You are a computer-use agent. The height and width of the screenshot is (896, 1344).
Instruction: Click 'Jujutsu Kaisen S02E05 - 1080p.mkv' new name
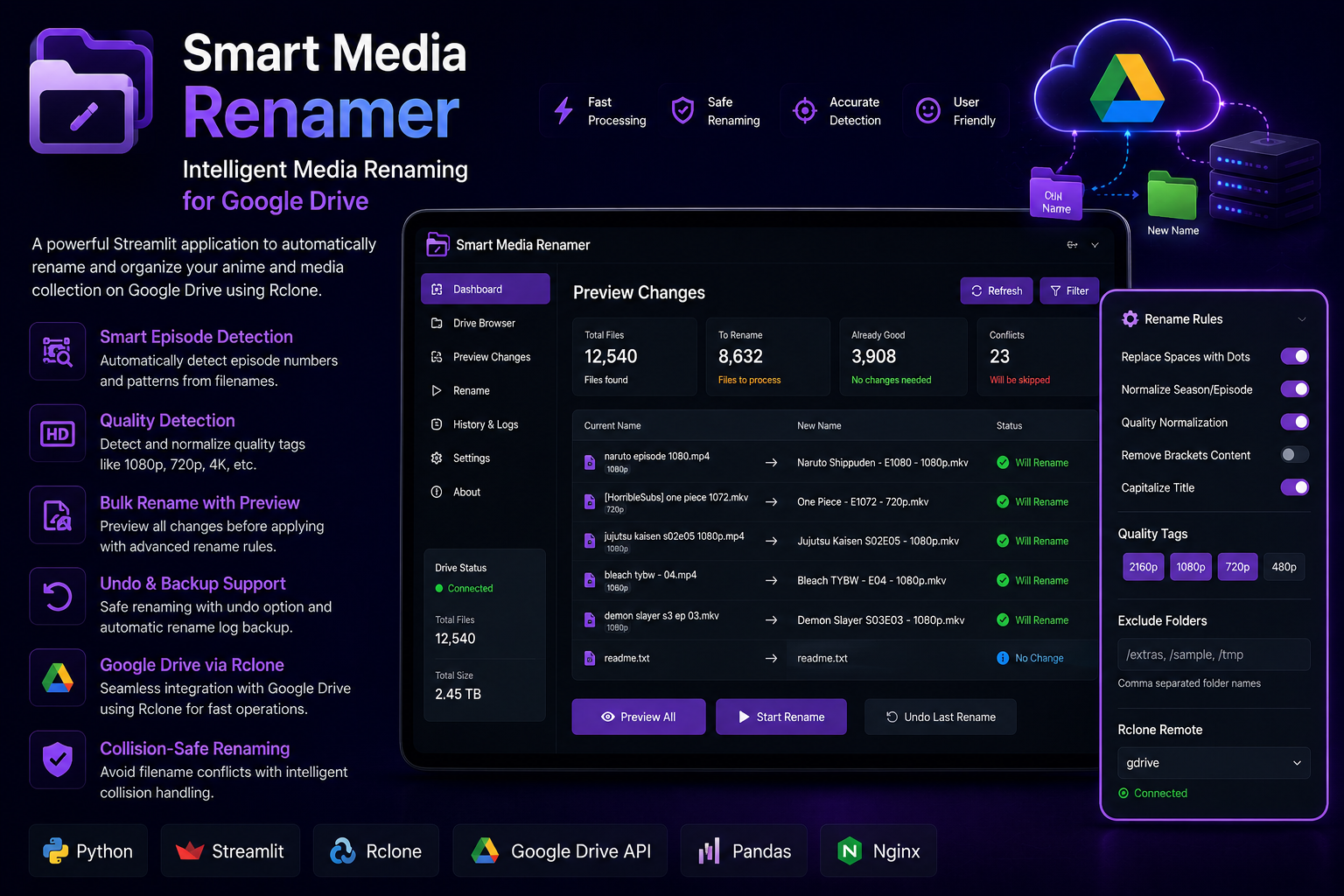pos(878,541)
